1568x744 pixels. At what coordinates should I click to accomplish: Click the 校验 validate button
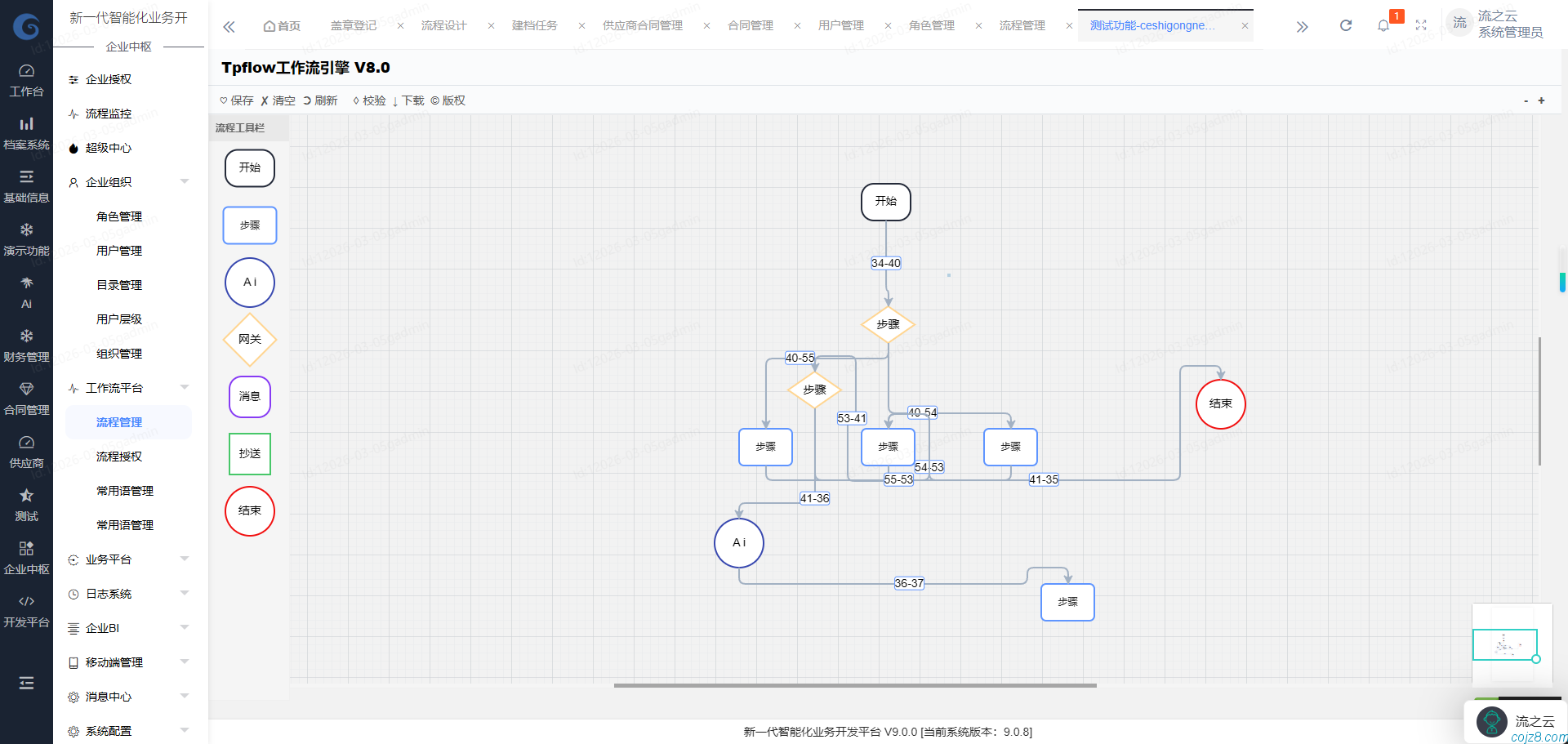pyautogui.click(x=369, y=100)
